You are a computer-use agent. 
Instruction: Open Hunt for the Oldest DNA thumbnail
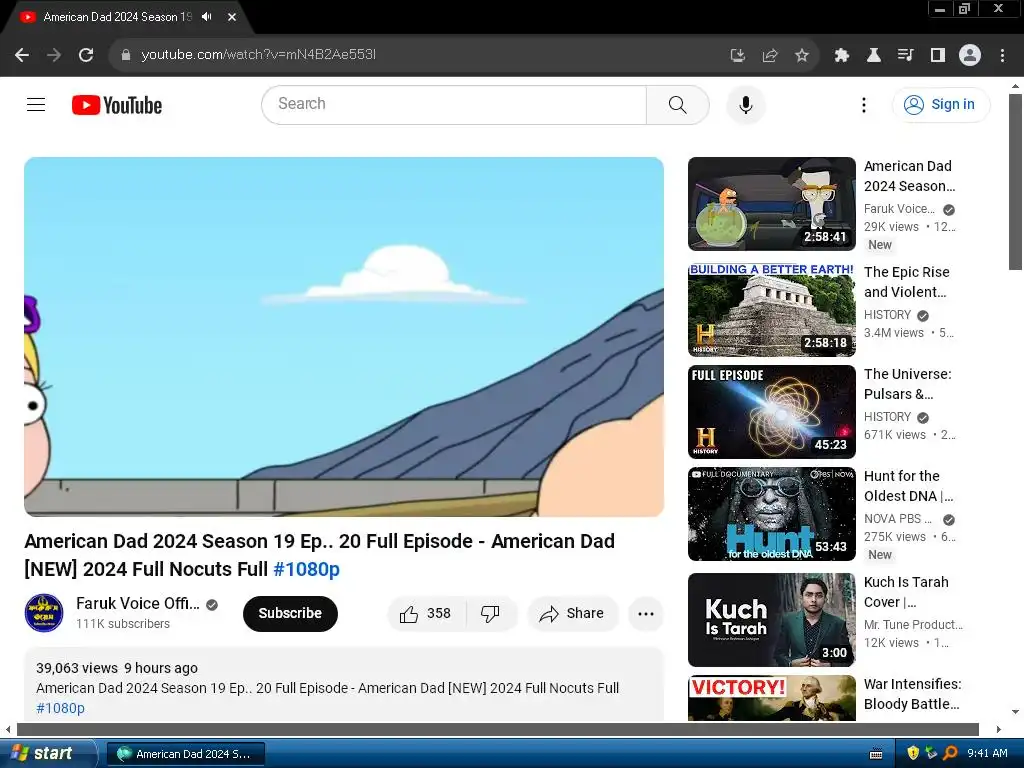(x=771, y=514)
